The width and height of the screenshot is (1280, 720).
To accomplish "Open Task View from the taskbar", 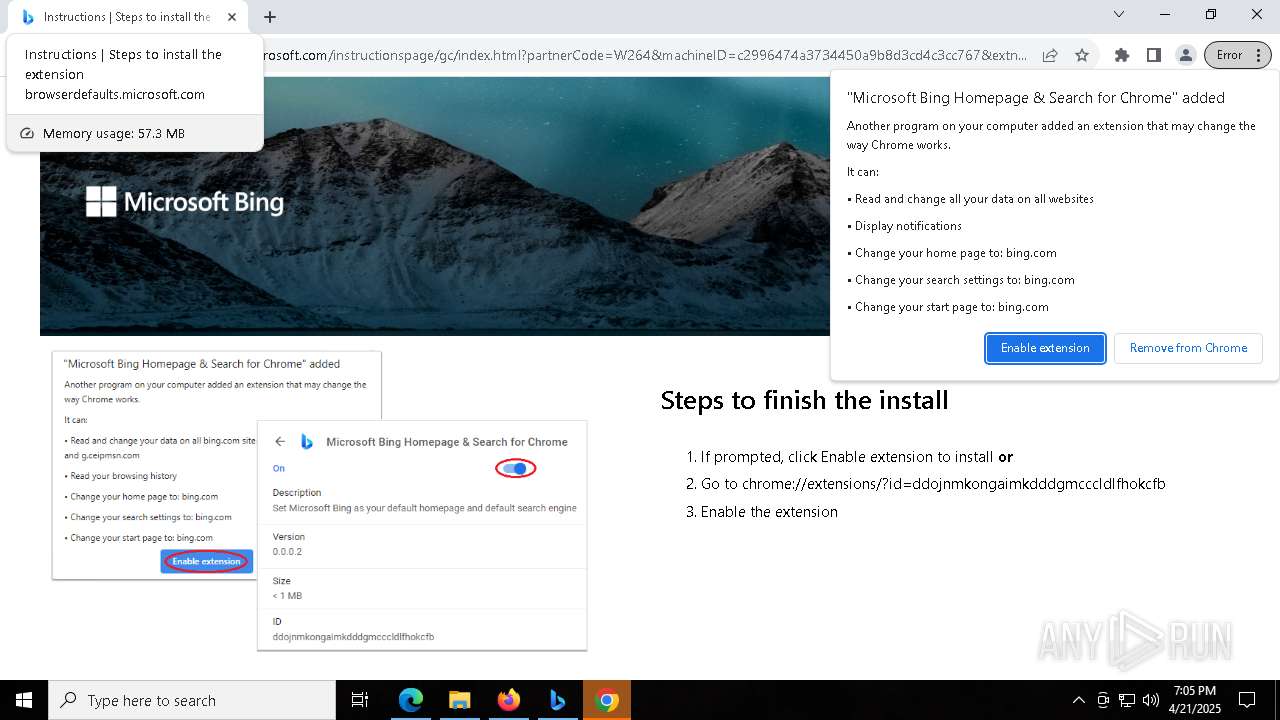I will (361, 700).
